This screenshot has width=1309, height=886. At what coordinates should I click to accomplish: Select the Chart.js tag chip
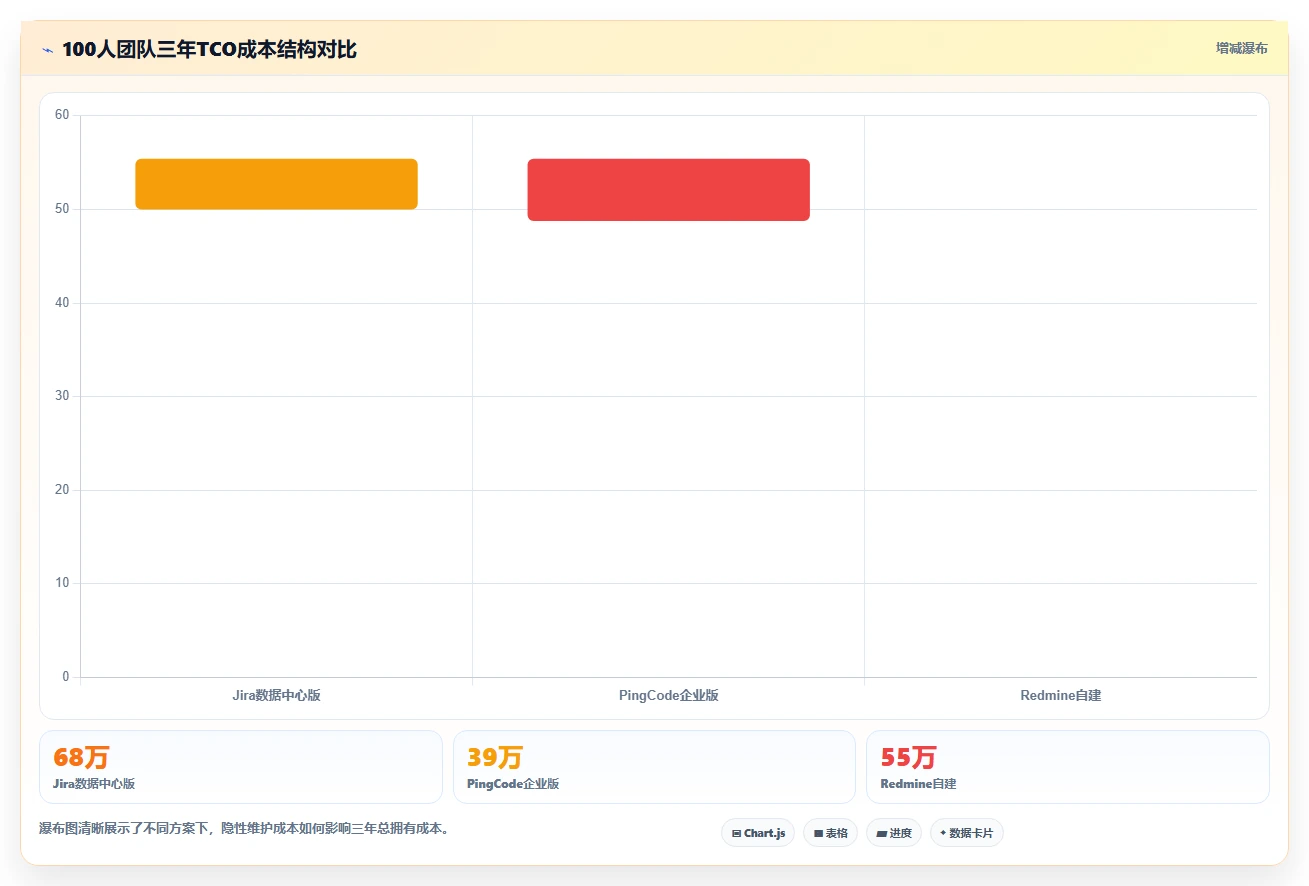coord(758,833)
